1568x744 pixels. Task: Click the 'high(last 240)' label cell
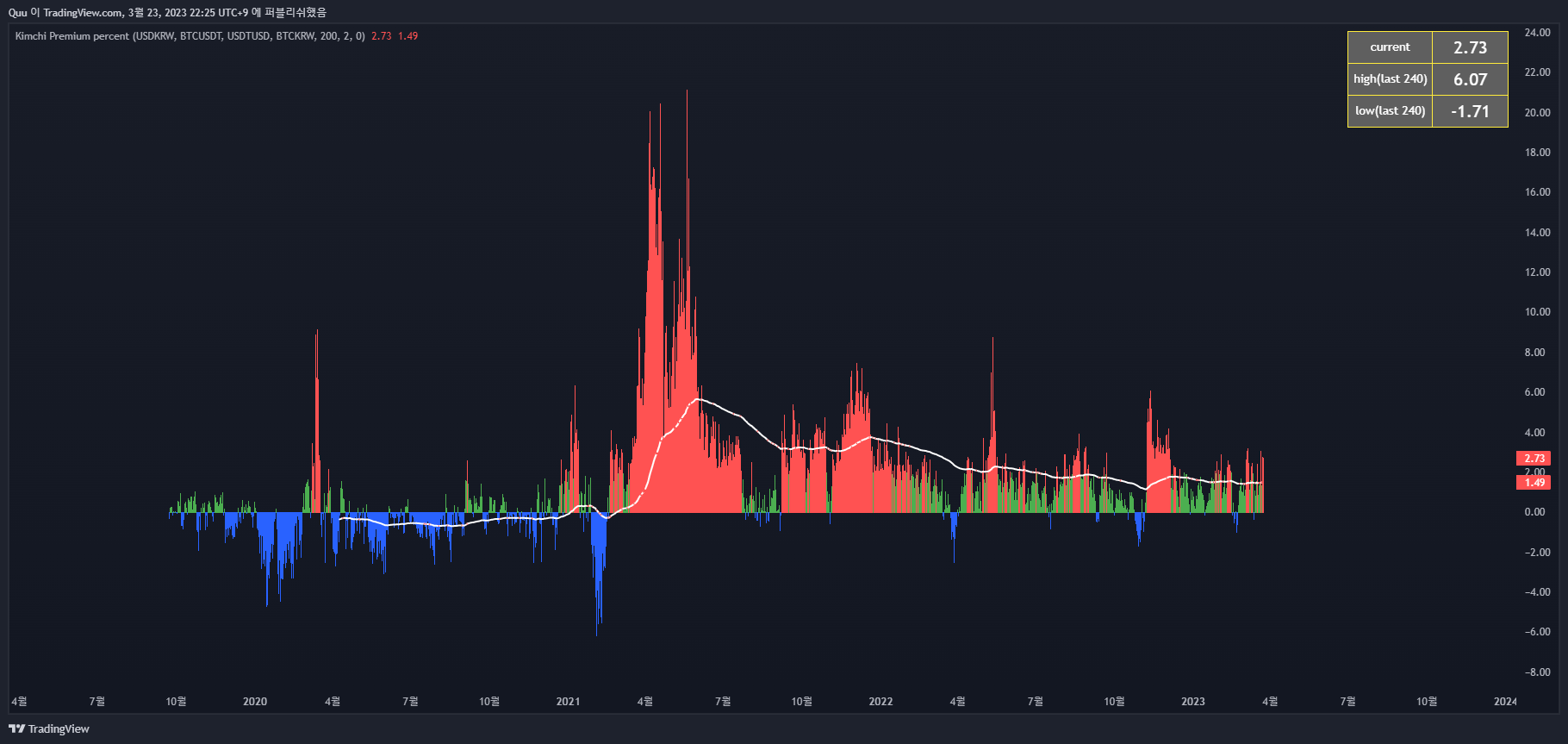pos(1390,79)
